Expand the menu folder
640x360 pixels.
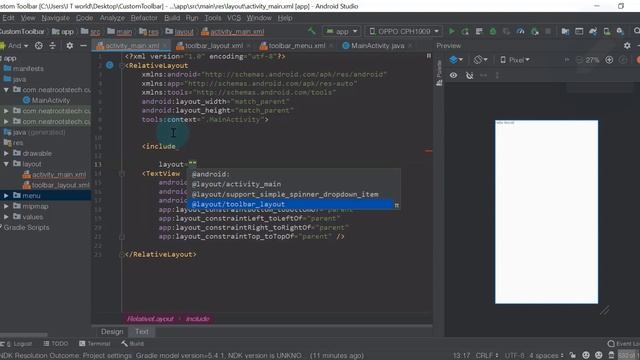(x=6, y=196)
